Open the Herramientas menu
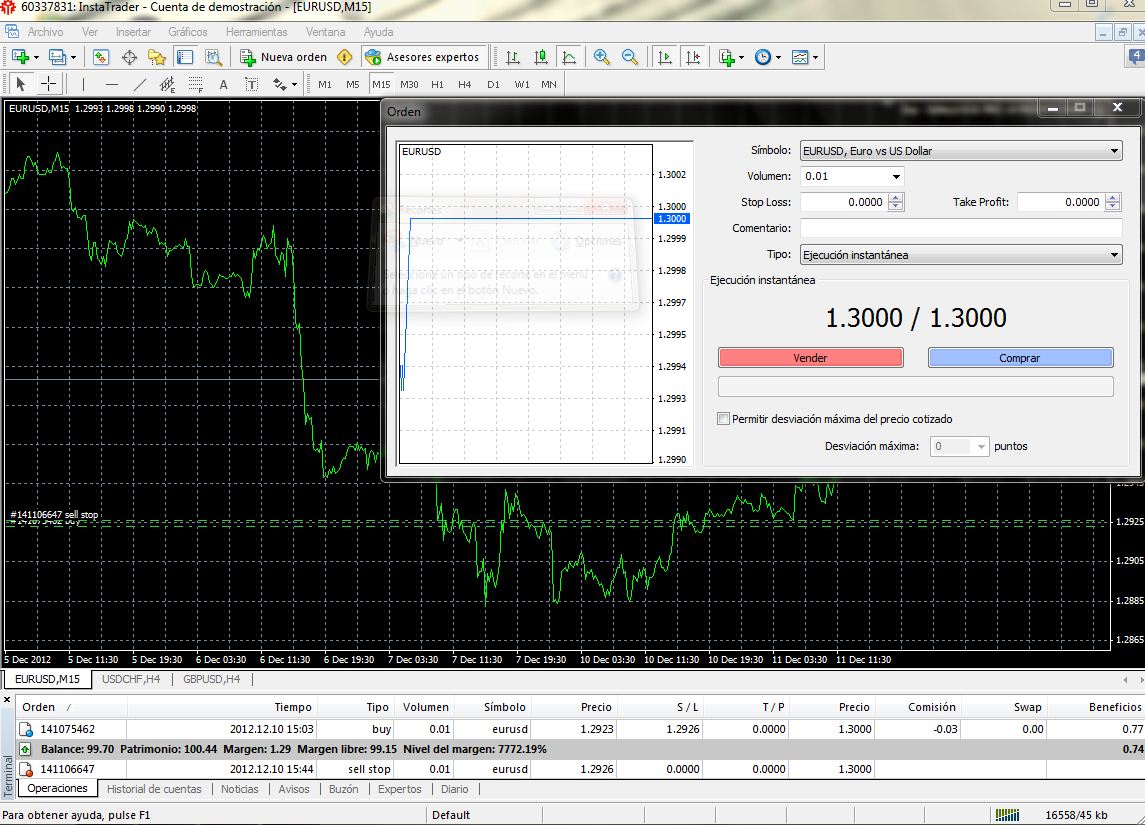Image resolution: width=1145 pixels, height=825 pixels. pyautogui.click(x=256, y=32)
